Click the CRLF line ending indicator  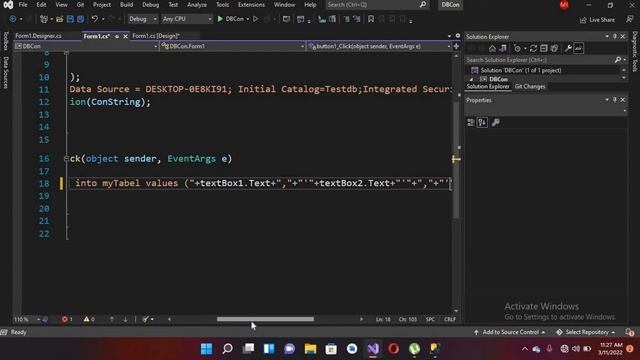point(449,319)
